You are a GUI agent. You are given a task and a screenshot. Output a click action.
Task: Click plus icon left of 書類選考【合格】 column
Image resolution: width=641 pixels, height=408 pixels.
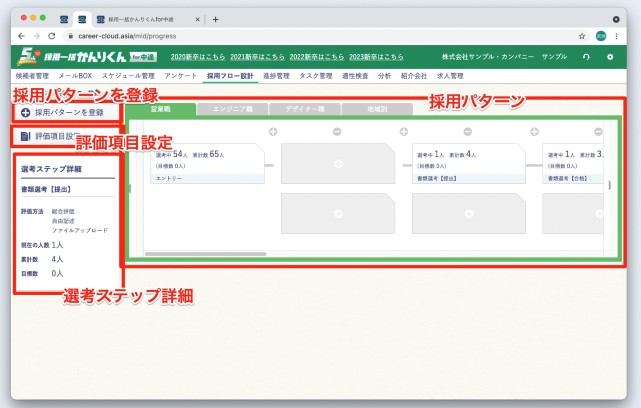[534, 132]
